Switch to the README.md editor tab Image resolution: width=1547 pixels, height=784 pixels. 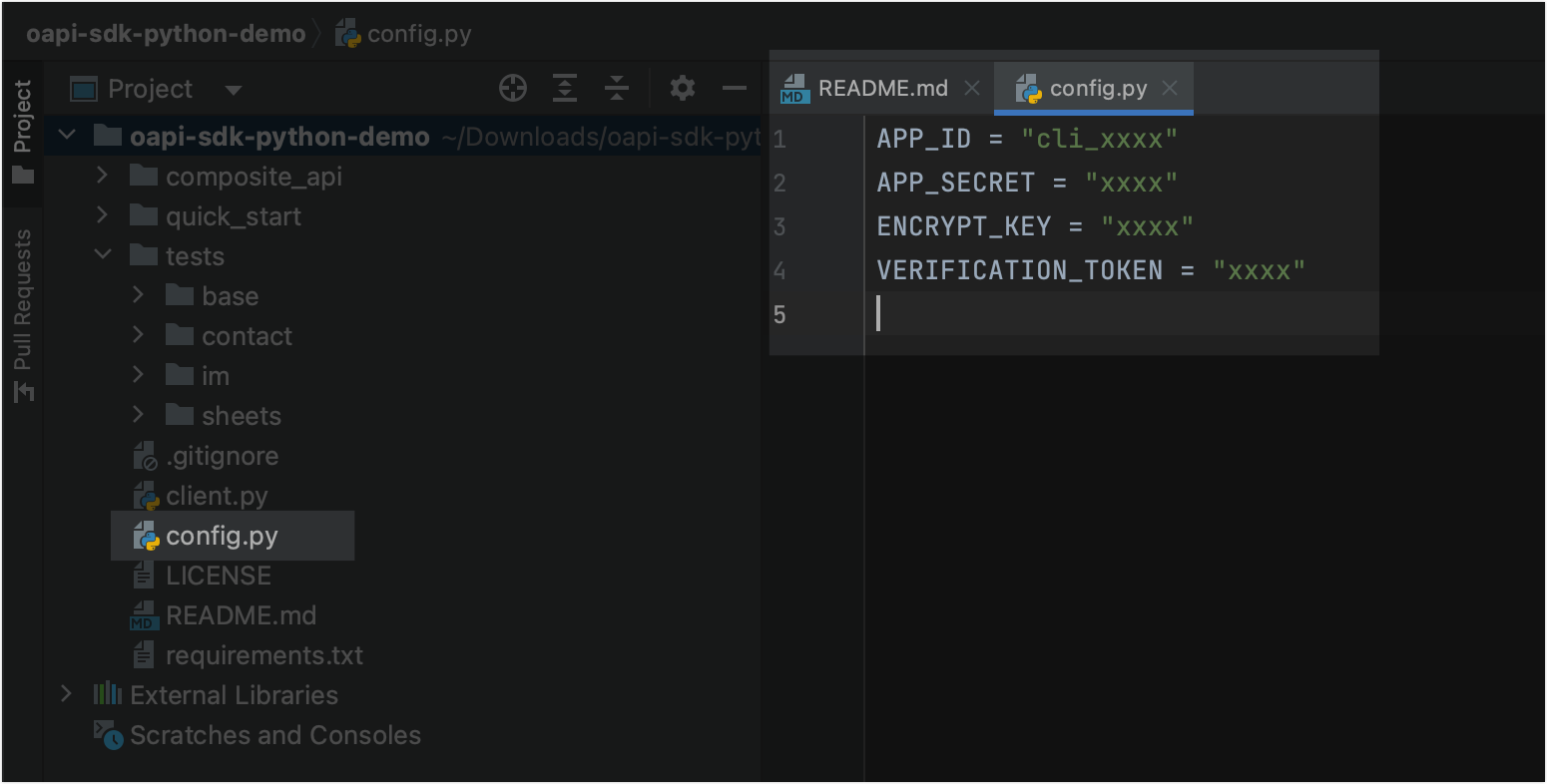point(882,89)
